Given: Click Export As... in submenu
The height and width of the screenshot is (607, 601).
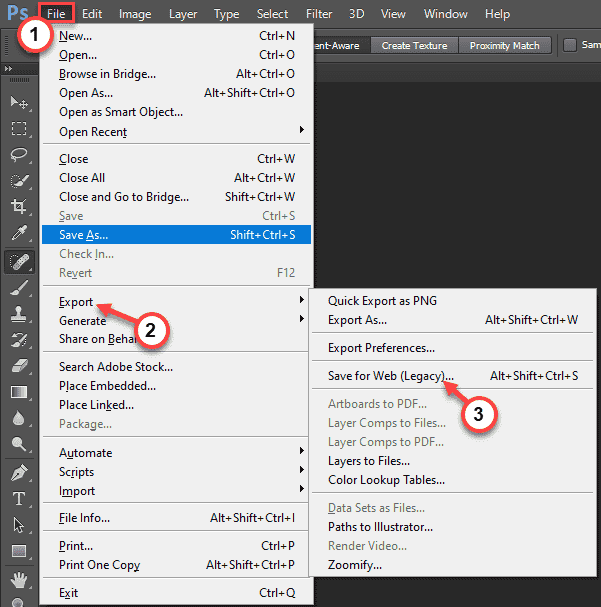Looking at the screenshot, I should click(x=453, y=320).
